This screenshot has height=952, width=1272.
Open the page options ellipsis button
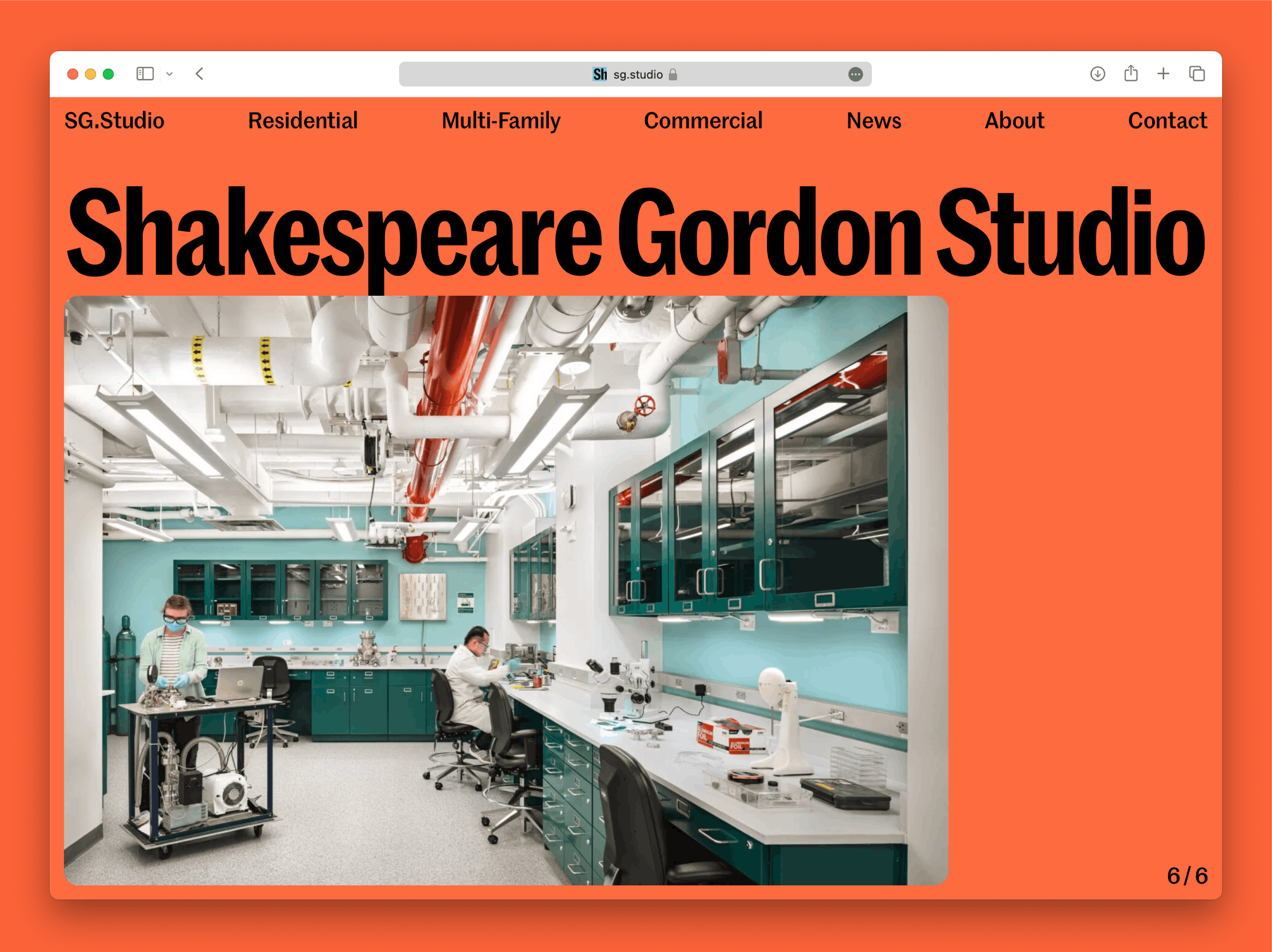[x=855, y=74]
